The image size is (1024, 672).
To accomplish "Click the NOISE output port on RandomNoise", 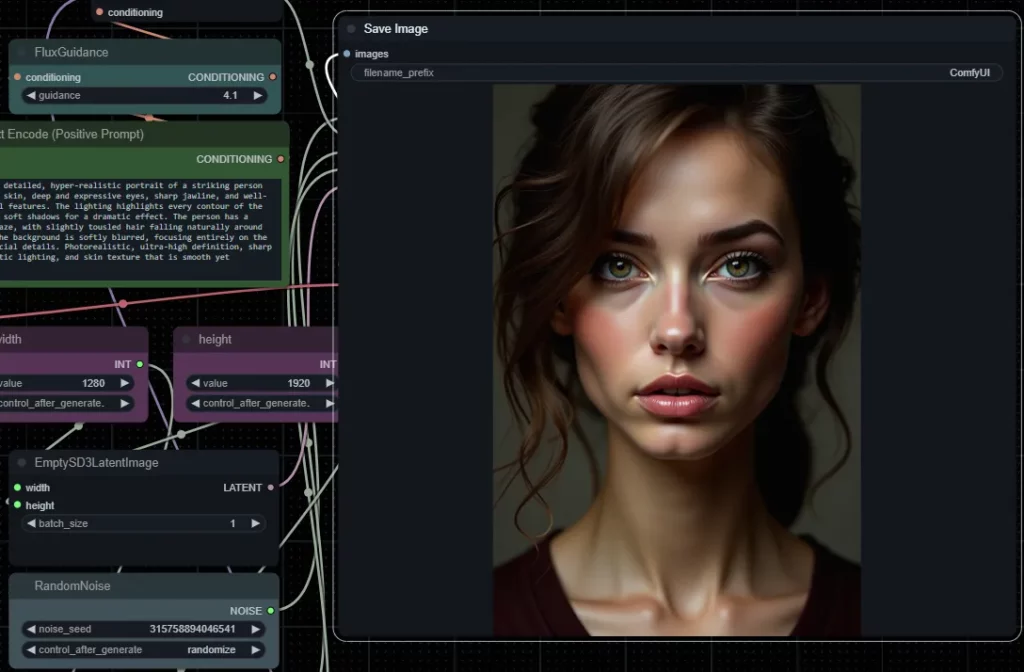I will (x=271, y=610).
